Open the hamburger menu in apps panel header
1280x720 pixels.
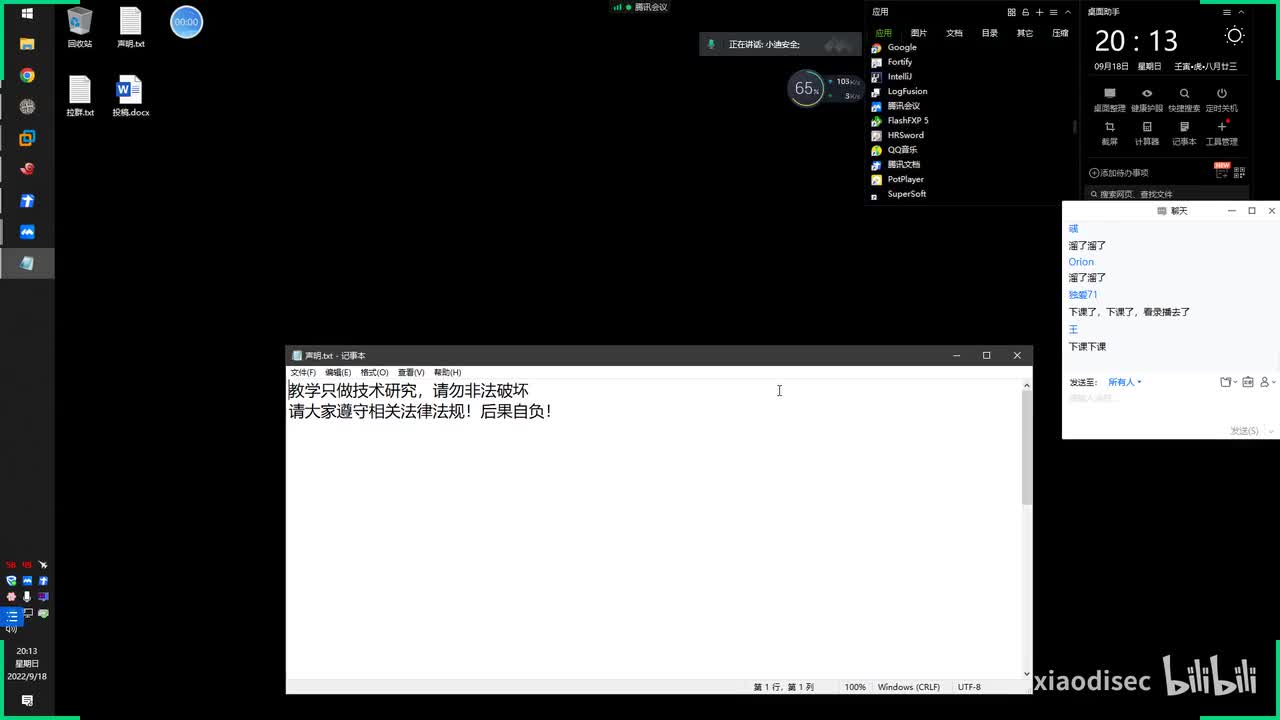[x=1053, y=12]
